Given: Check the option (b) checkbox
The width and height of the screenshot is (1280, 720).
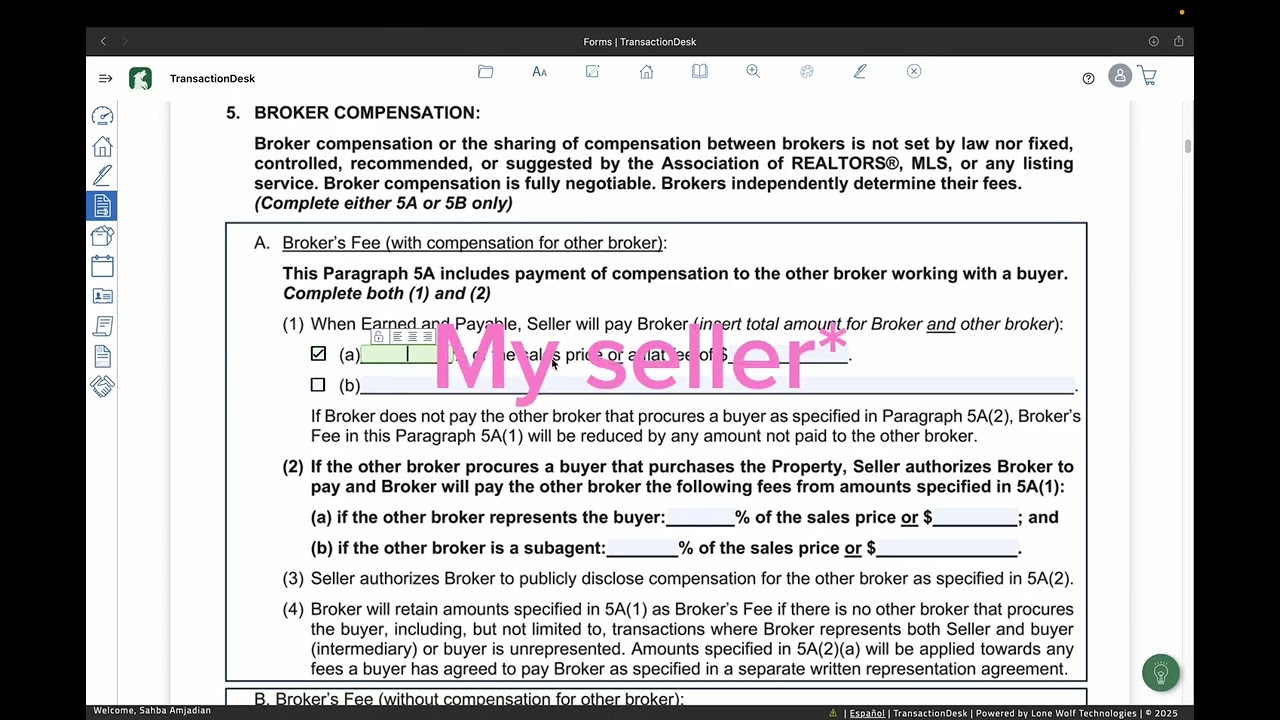Looking at the screenshot, I should 318,385.
